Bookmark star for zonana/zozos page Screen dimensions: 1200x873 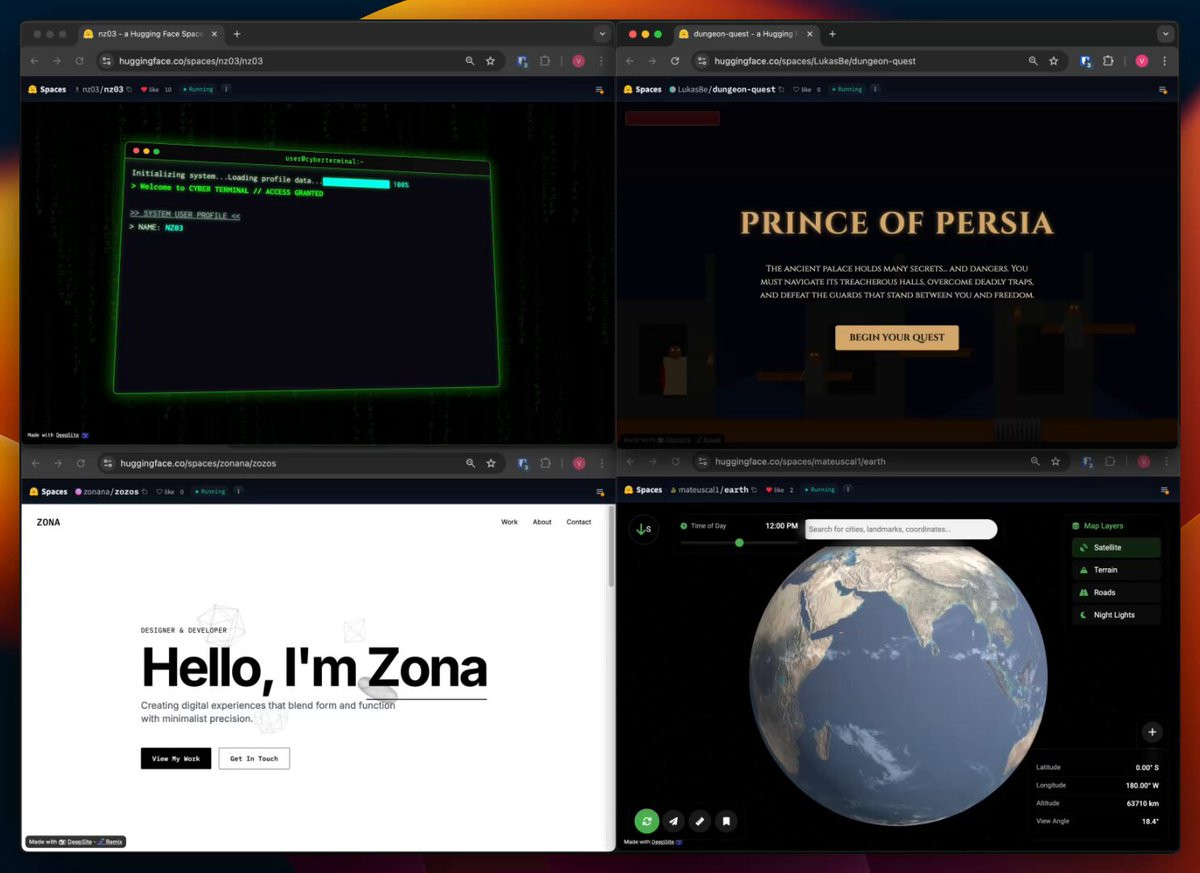(x=491, y=463)
